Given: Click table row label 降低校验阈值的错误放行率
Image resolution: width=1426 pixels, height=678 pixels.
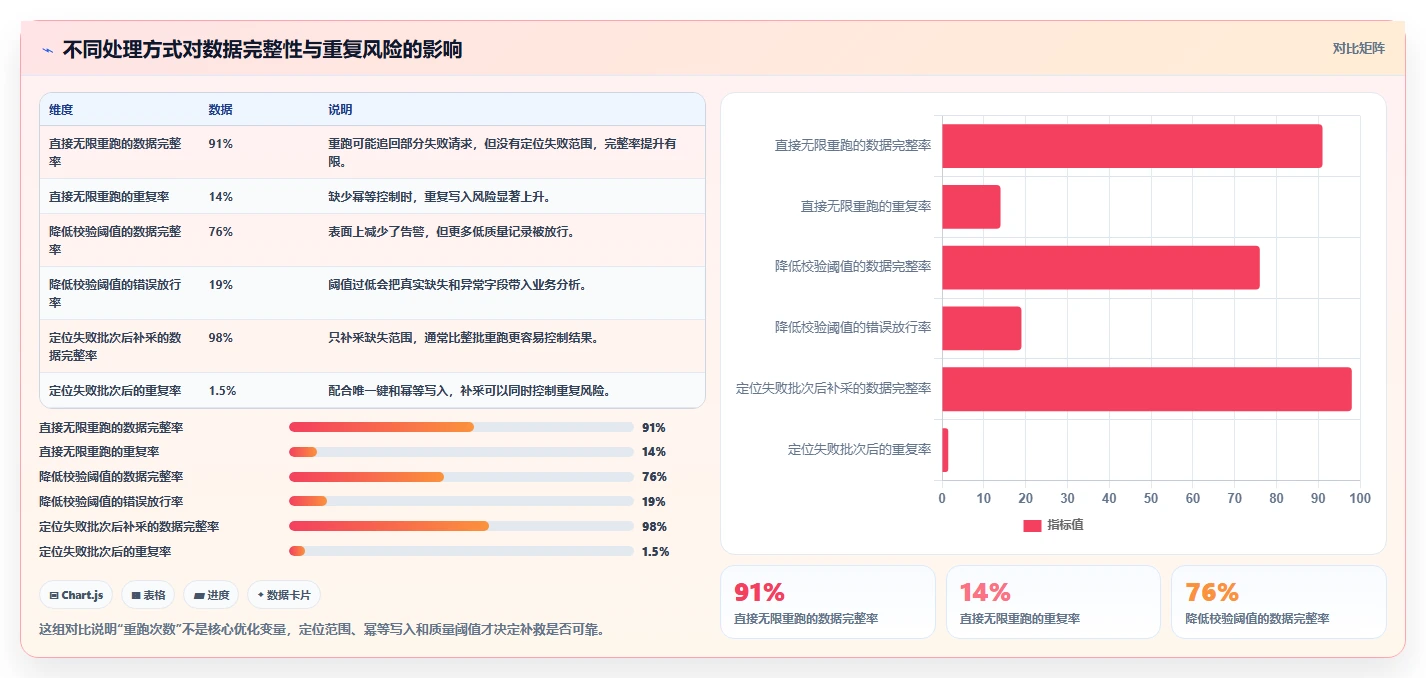Looking at the screenshot, I should [115, 293].
